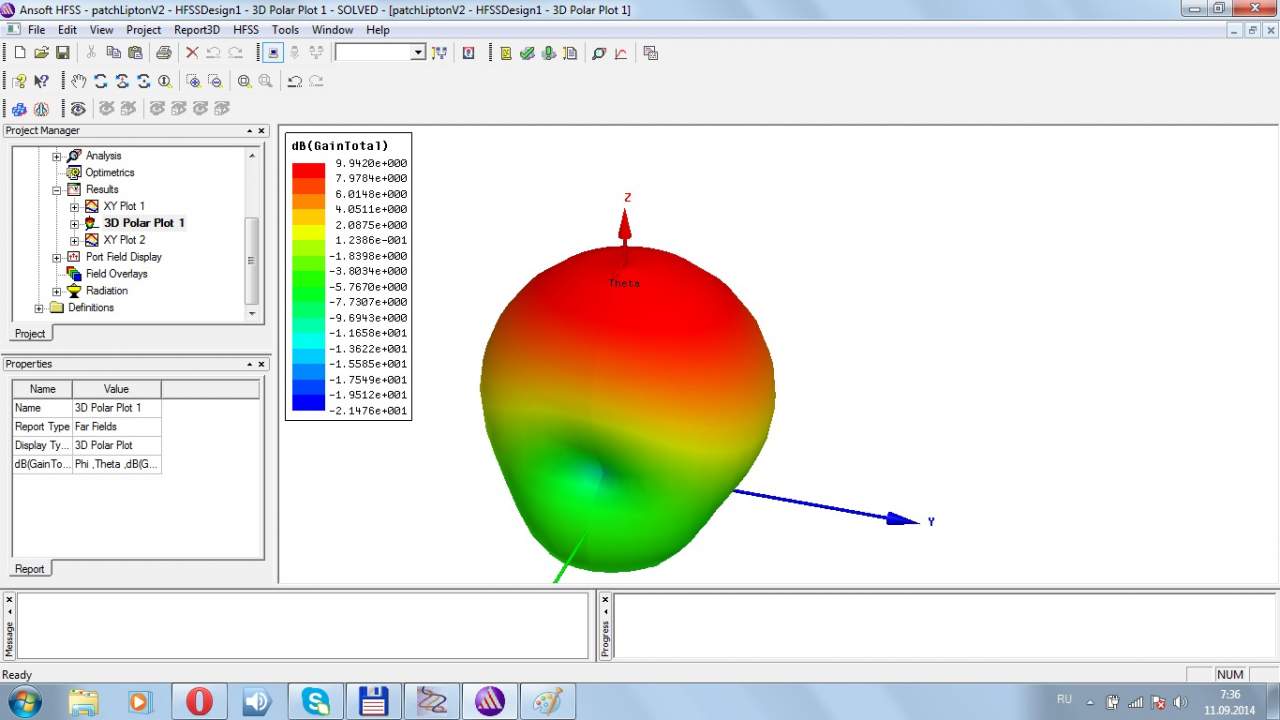The image size is (1280, 720).
Task: Click the red swatch in gain legend
Action: tap(308, 170)
